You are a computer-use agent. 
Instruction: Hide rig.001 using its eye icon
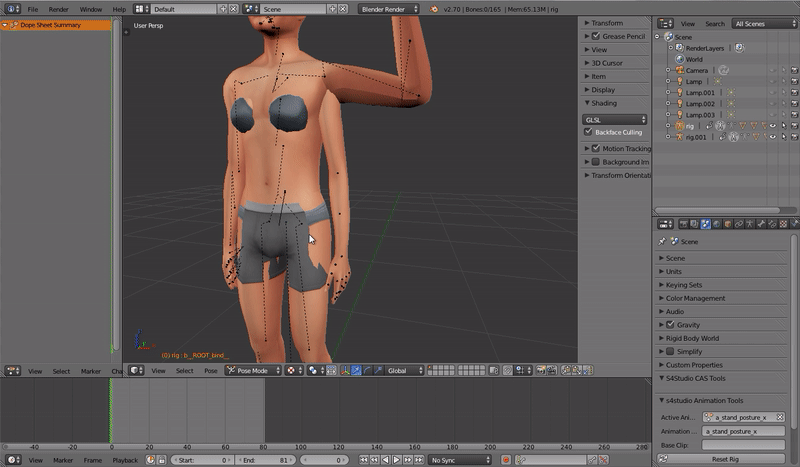pyautogui.click(x=772, y=137)
